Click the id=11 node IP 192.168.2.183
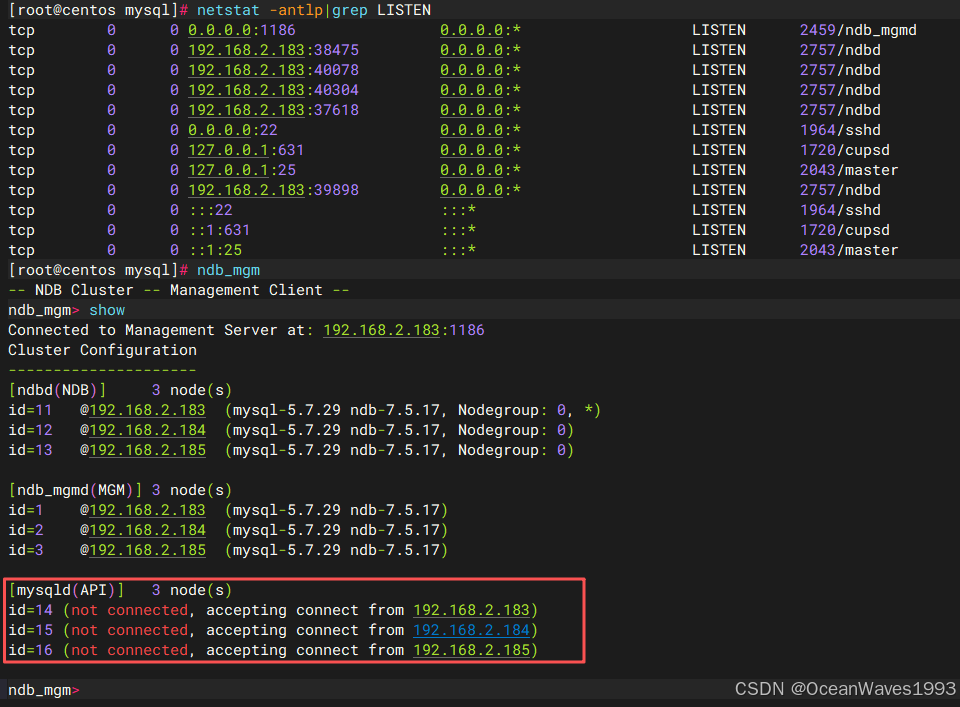Viewport: 960px width, 707px height. point(148,410)
